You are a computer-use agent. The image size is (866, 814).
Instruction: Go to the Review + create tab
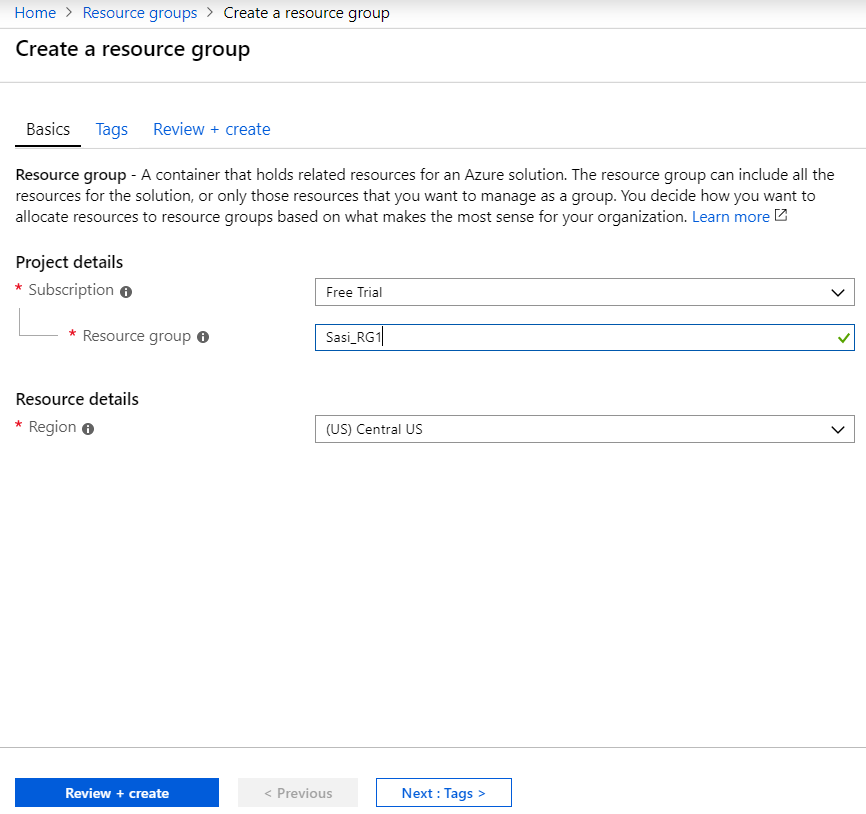pos(212,130)
